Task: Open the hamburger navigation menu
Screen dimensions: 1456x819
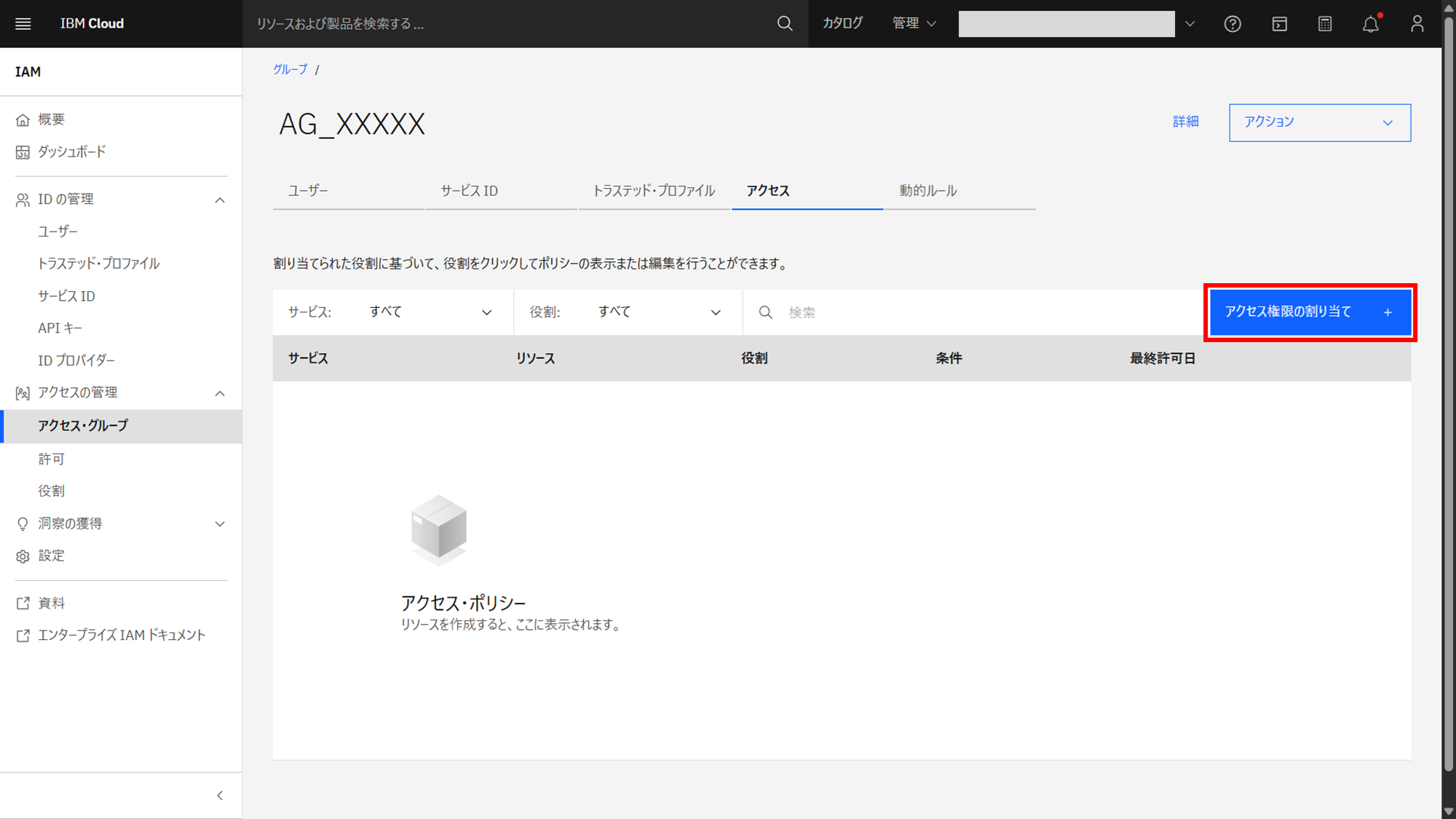Action: coord(23,24)
